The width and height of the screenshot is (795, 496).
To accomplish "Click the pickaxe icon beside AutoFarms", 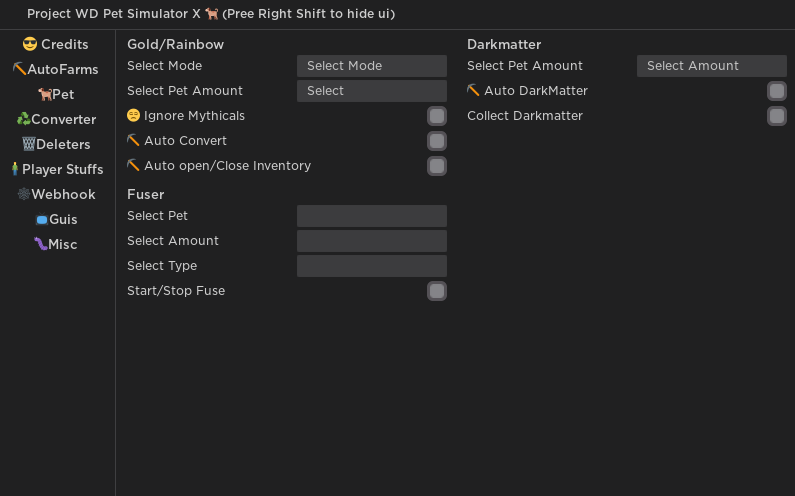I will coord(19,68).
